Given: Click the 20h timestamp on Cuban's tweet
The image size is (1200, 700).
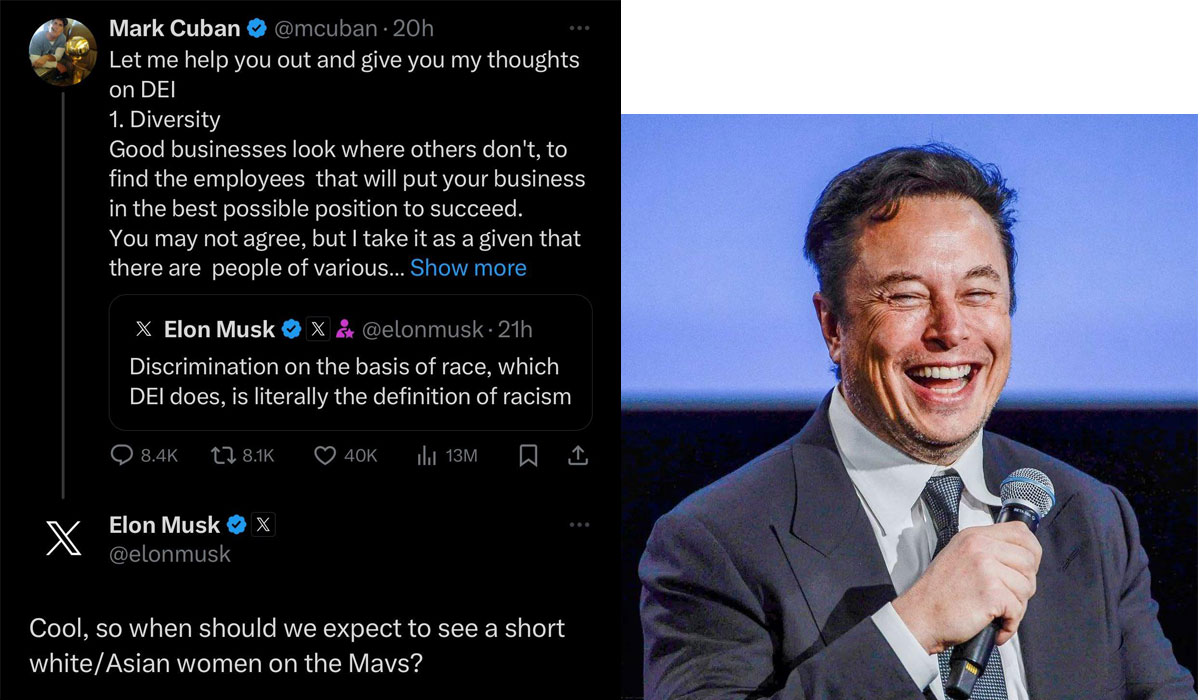Looking at the screenshot, I should coord(413,29).
